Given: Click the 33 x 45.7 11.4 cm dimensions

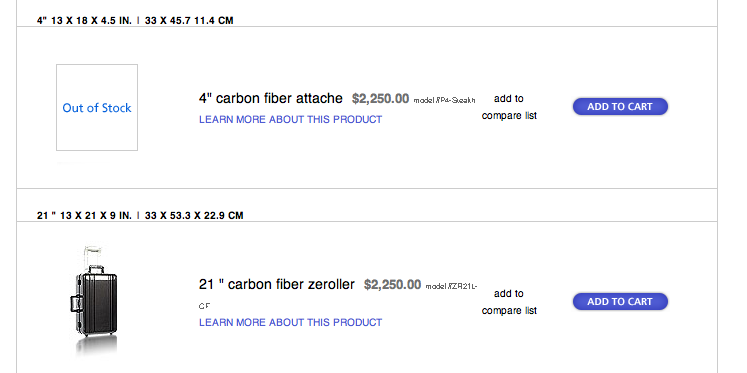Looking at the screenshot, I should 189,20.
